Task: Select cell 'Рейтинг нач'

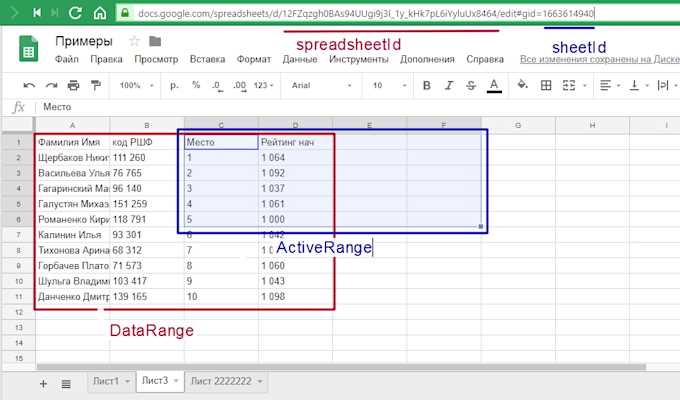Action: pos(296,142)
